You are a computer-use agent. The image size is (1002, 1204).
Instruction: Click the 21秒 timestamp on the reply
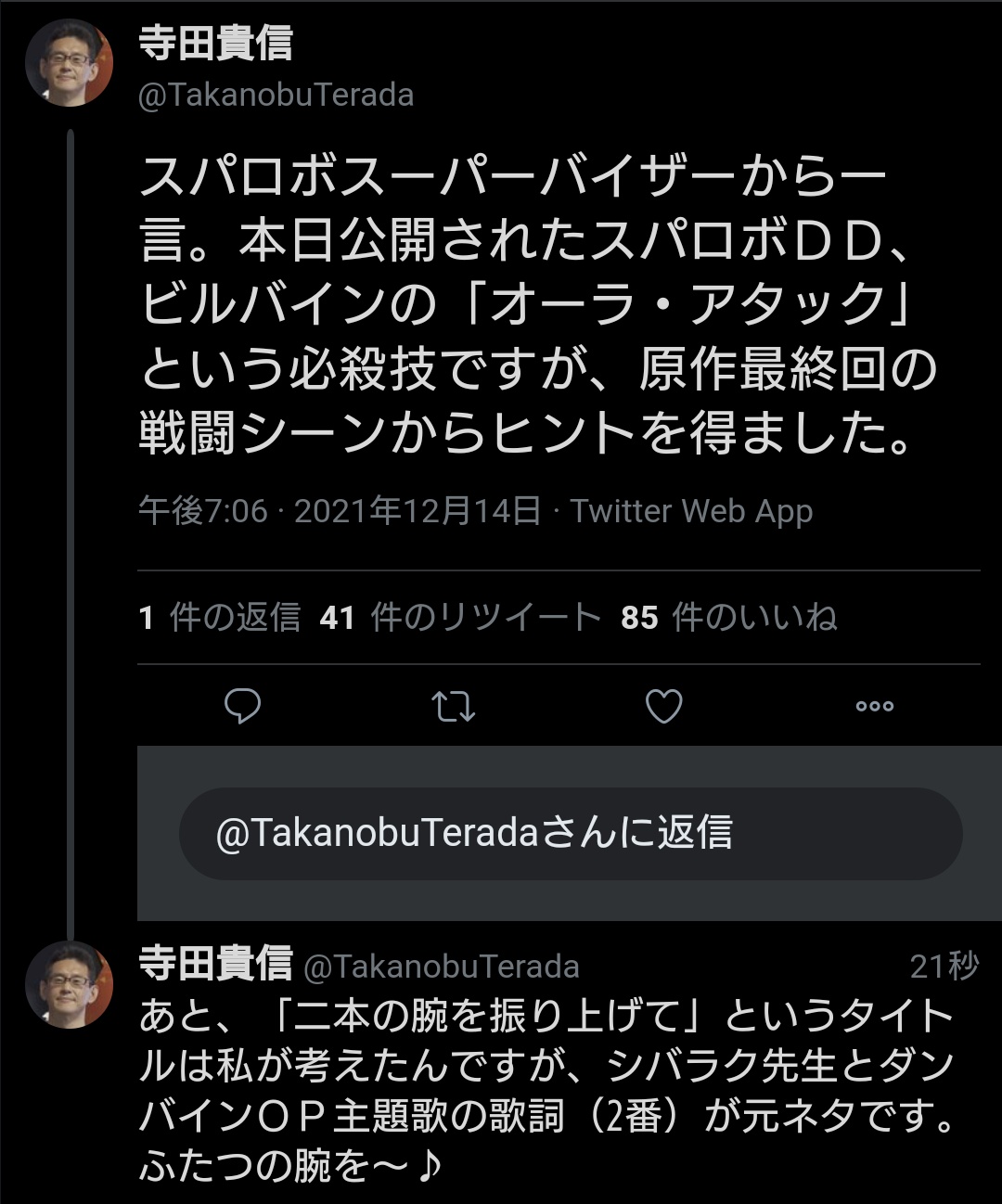tap(944, 967)
